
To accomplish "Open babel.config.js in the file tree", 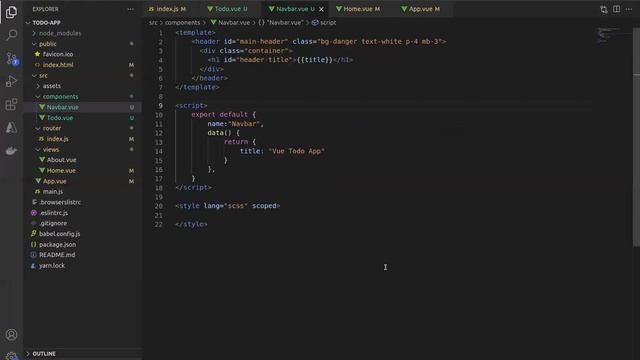I will click(82, 234).
